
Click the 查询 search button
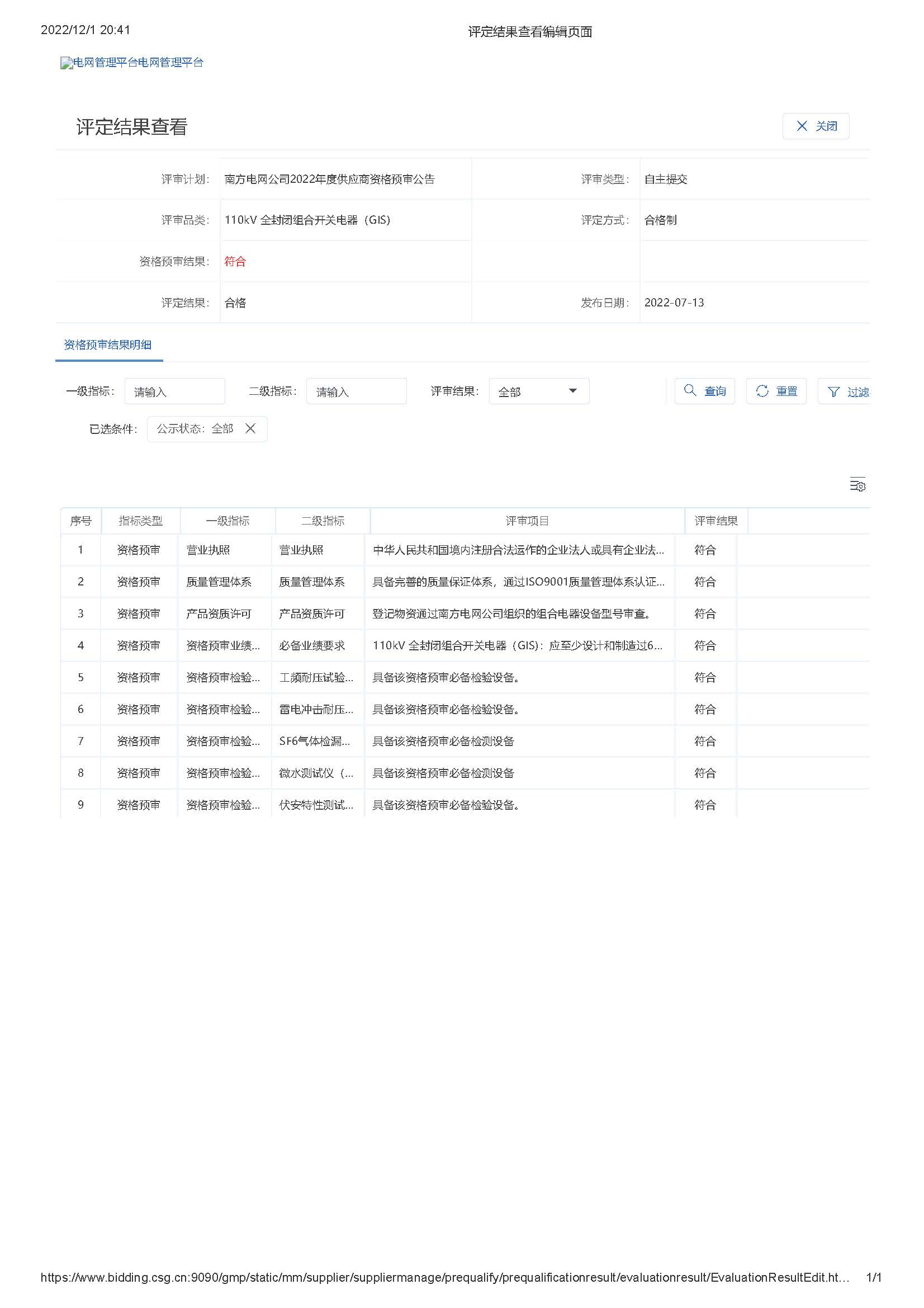[704, 391]
